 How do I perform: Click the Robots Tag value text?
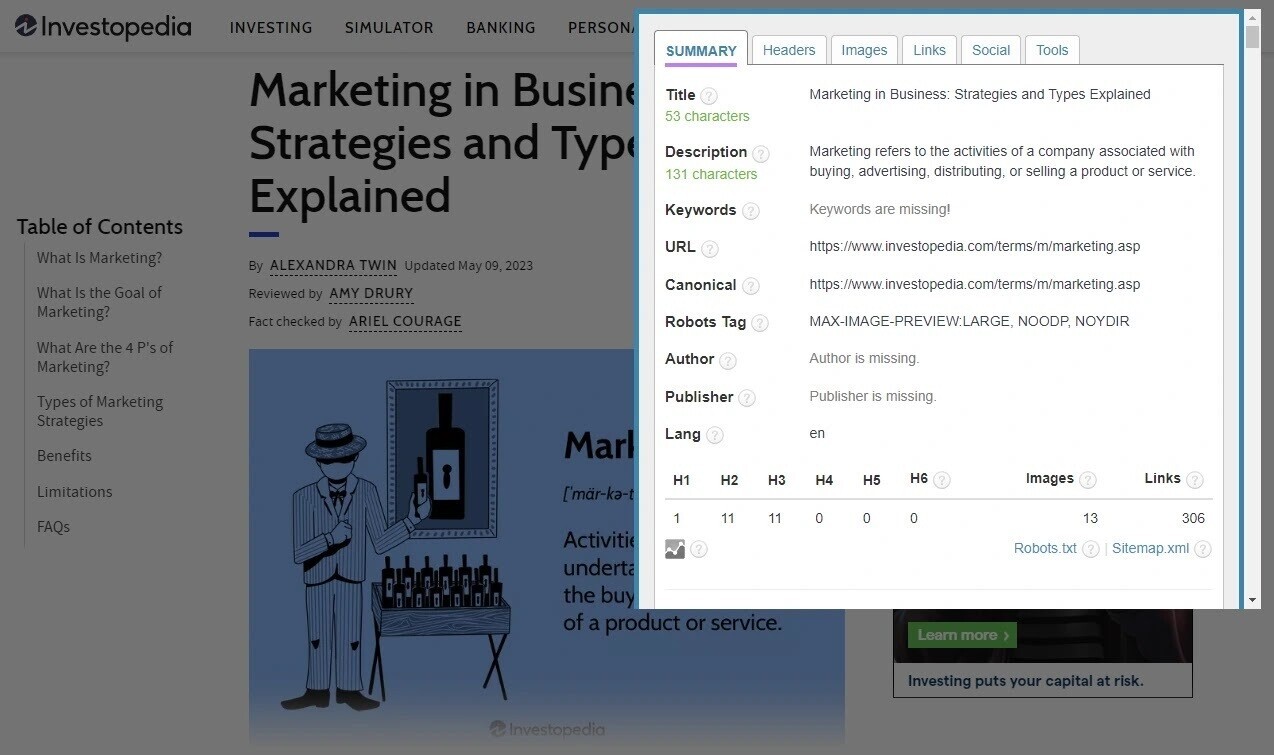click(969, 321)
